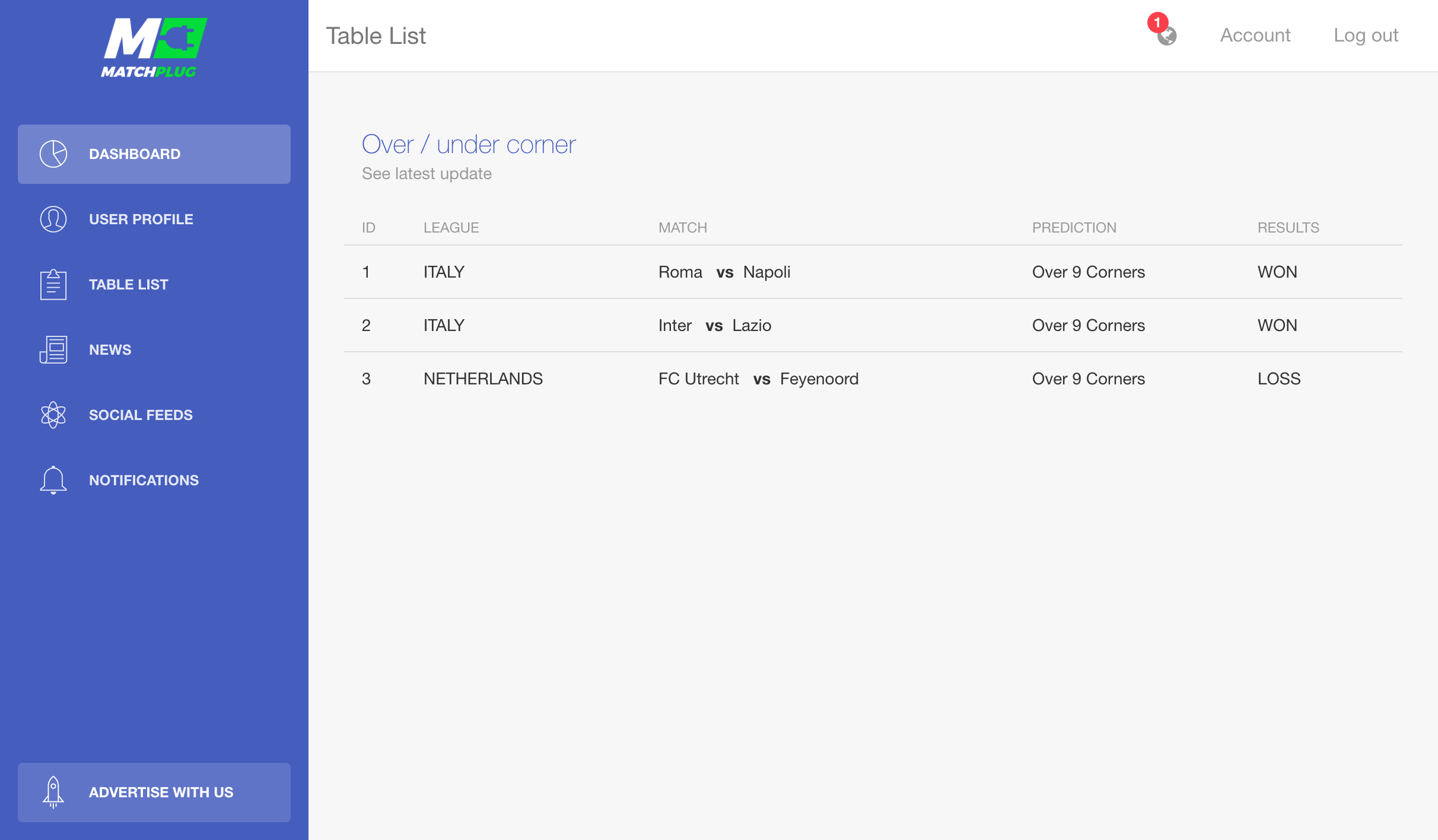The image size is (1438, 840).
Task: Click the Table List clipboard icon
Action: click(x=53, y=285)
